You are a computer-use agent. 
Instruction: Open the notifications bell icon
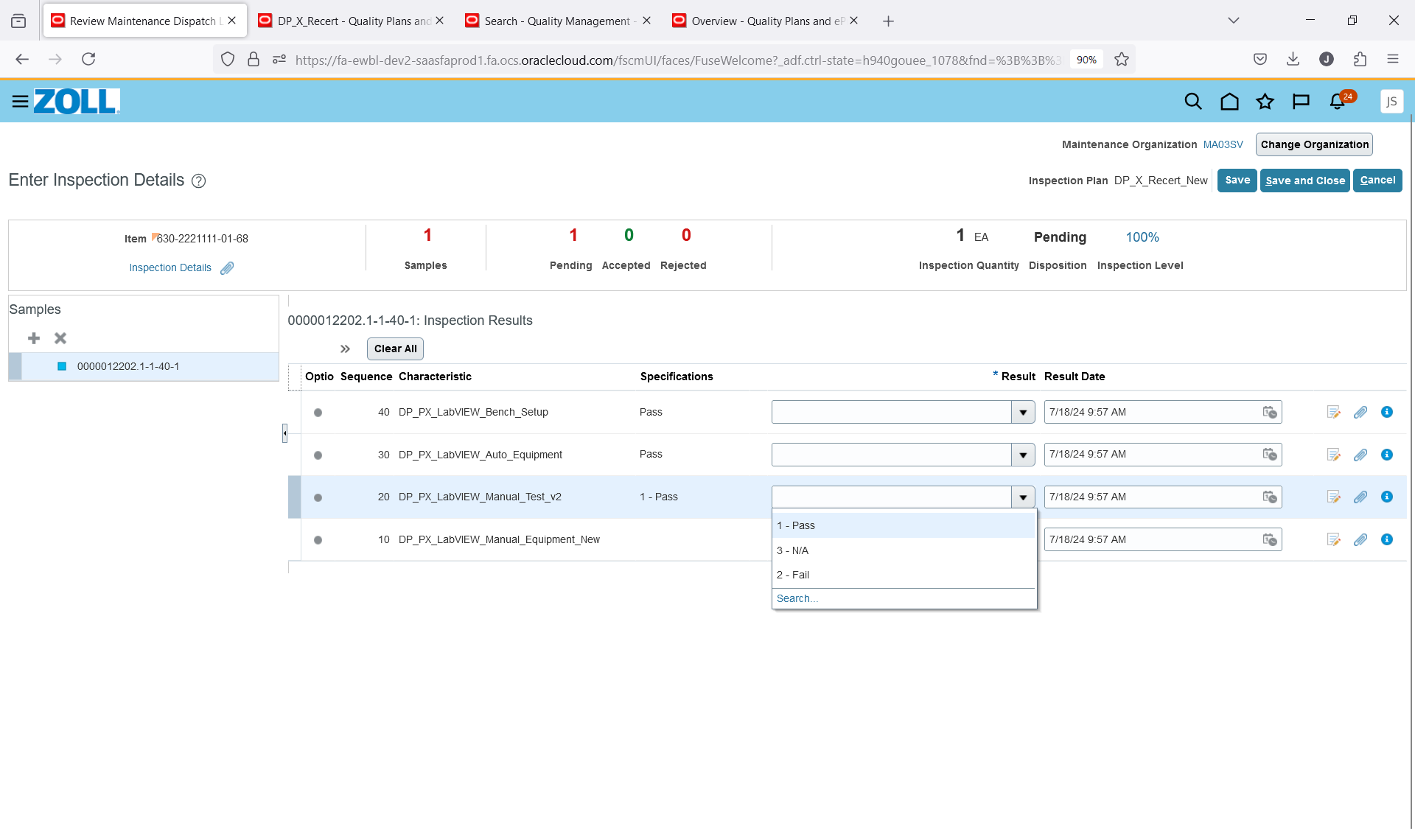click(x=1336, y=102)
